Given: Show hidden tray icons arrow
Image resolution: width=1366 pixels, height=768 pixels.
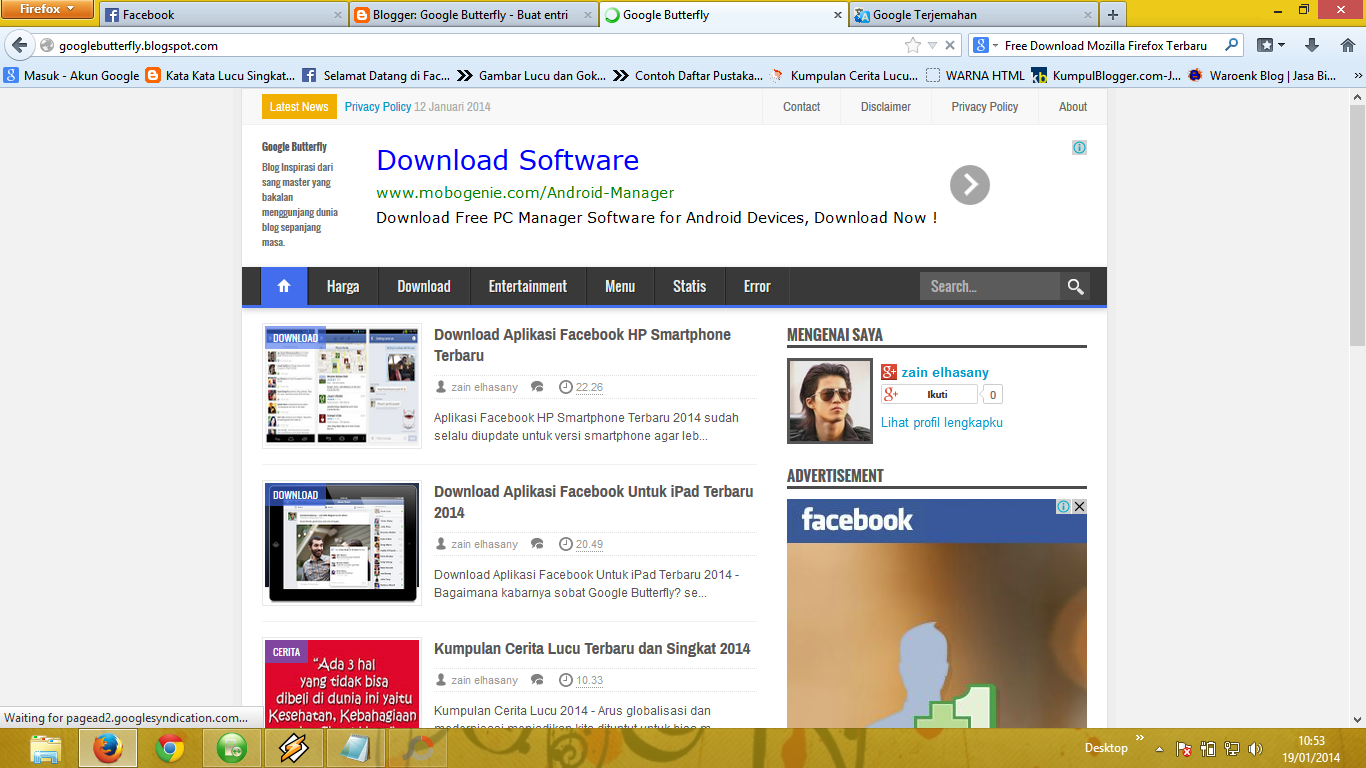Looking at the screenshot, I should (x=1159, y=748).
